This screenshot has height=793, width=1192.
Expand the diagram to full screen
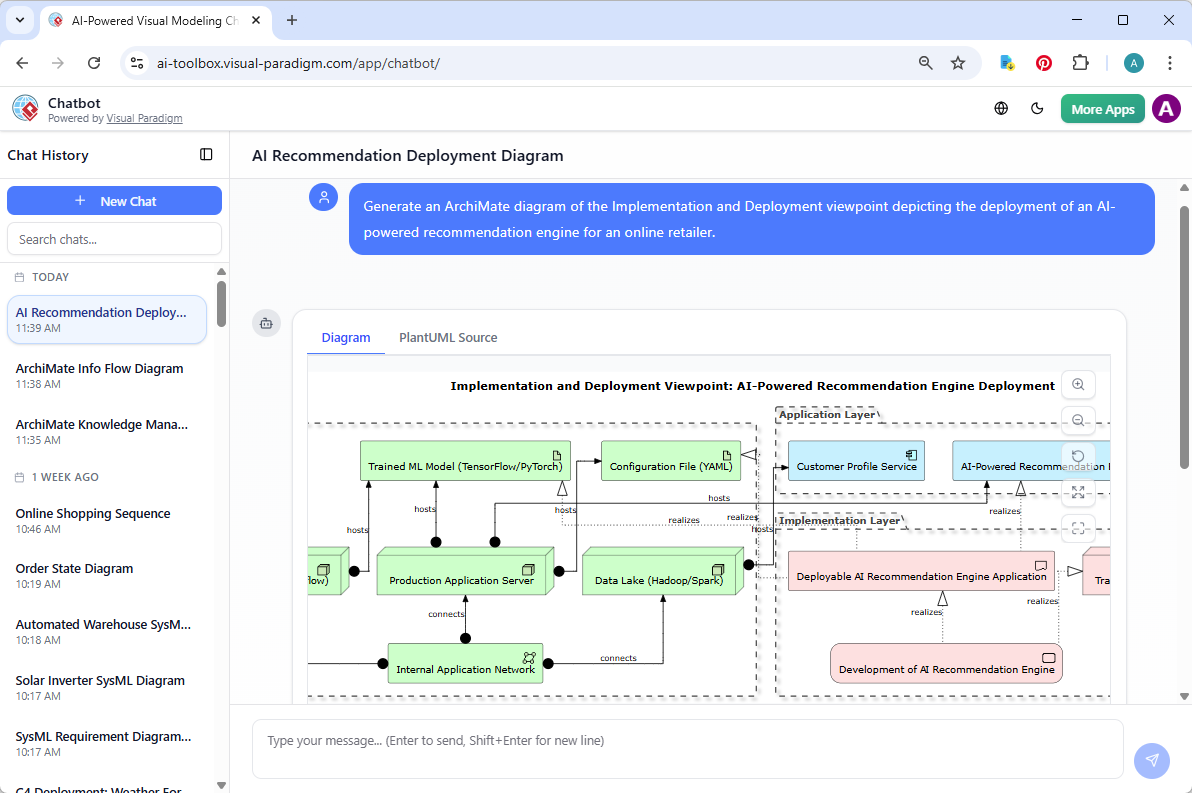coord(1078,492)
